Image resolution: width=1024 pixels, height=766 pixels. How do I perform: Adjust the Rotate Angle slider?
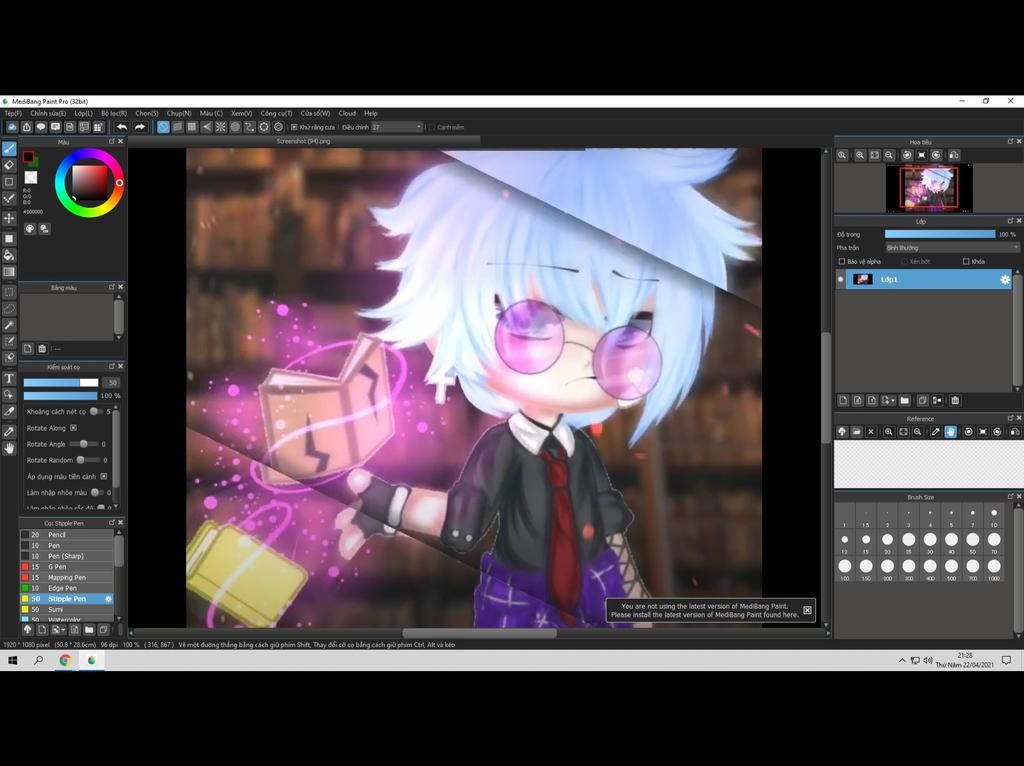tap(84, 444)
